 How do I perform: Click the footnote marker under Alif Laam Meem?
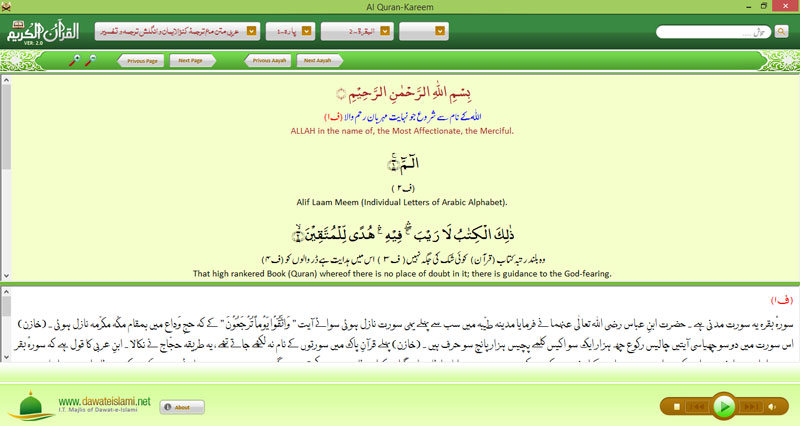click(x=403, y=188)
